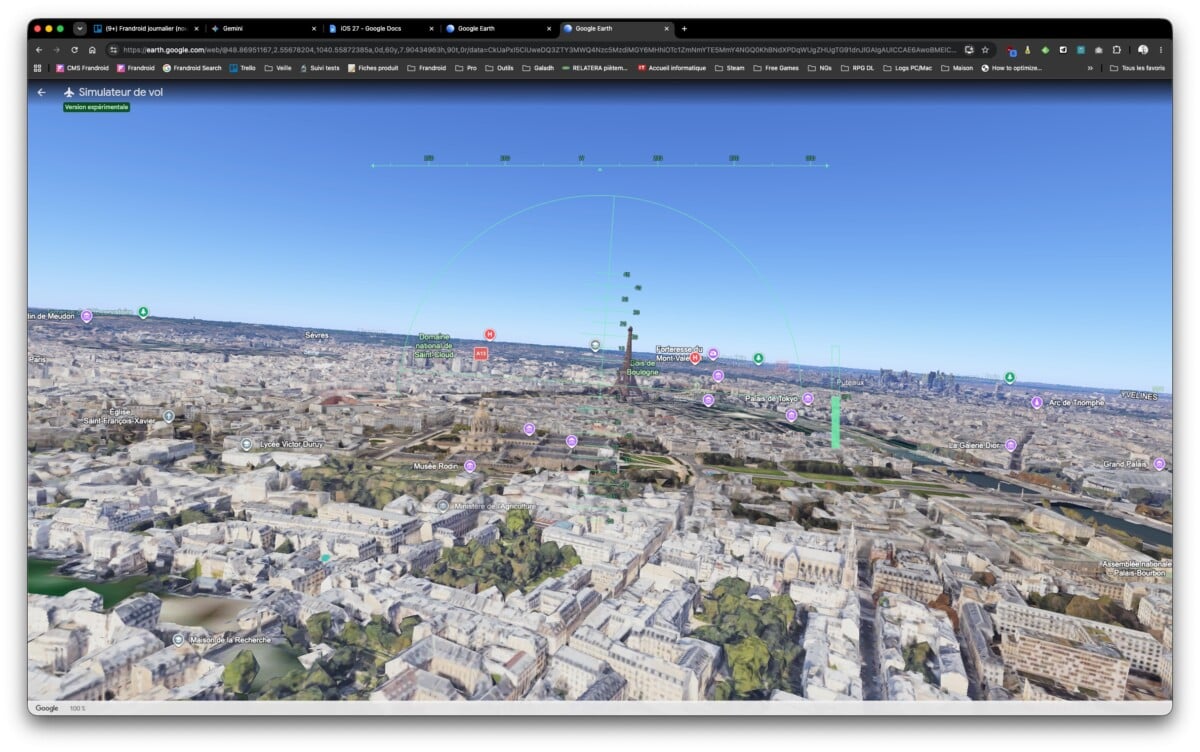The height and width of the screenshot is (752, 1200).
Task: Click the Google logo in the bottom bar
Action: [x=47, y=708]
